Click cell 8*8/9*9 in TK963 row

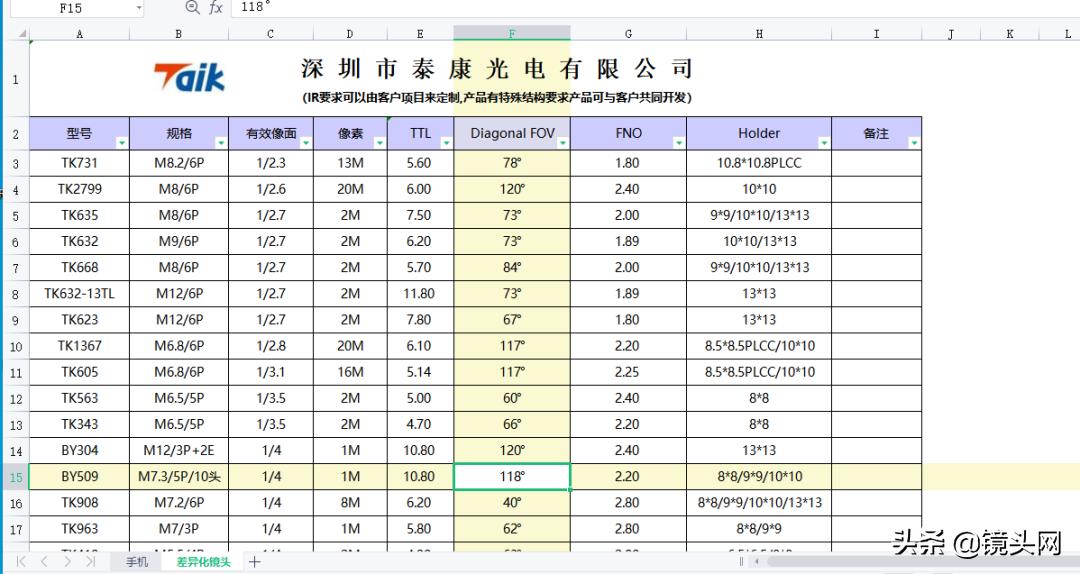tap(759, 529)
